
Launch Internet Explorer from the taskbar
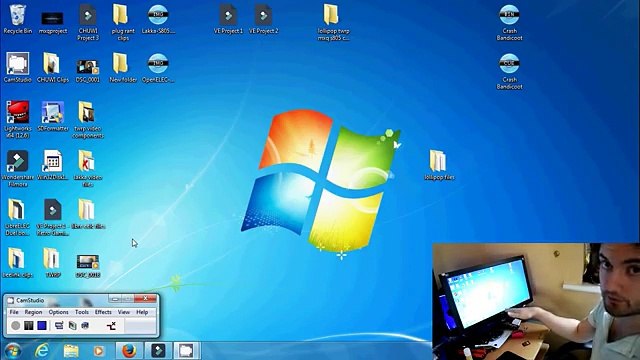[x=42, y=351]
